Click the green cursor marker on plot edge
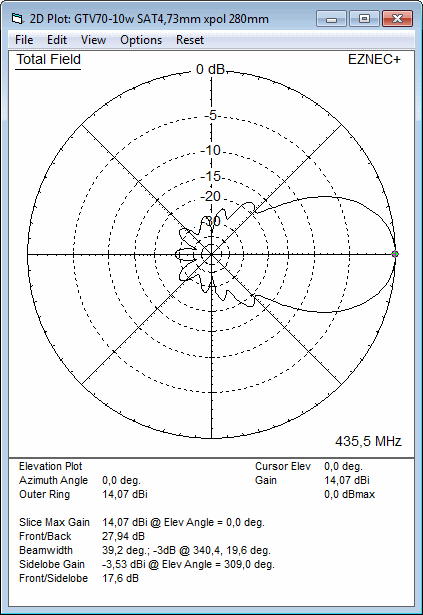423x615 pixels. [395, 254]
